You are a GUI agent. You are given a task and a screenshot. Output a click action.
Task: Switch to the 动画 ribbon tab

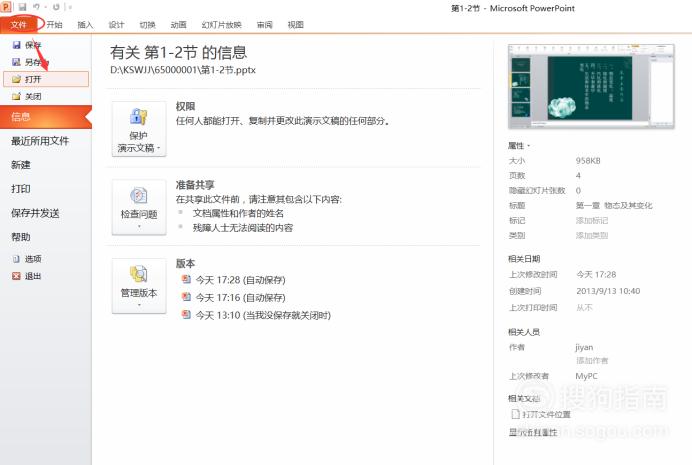(178, 25)
